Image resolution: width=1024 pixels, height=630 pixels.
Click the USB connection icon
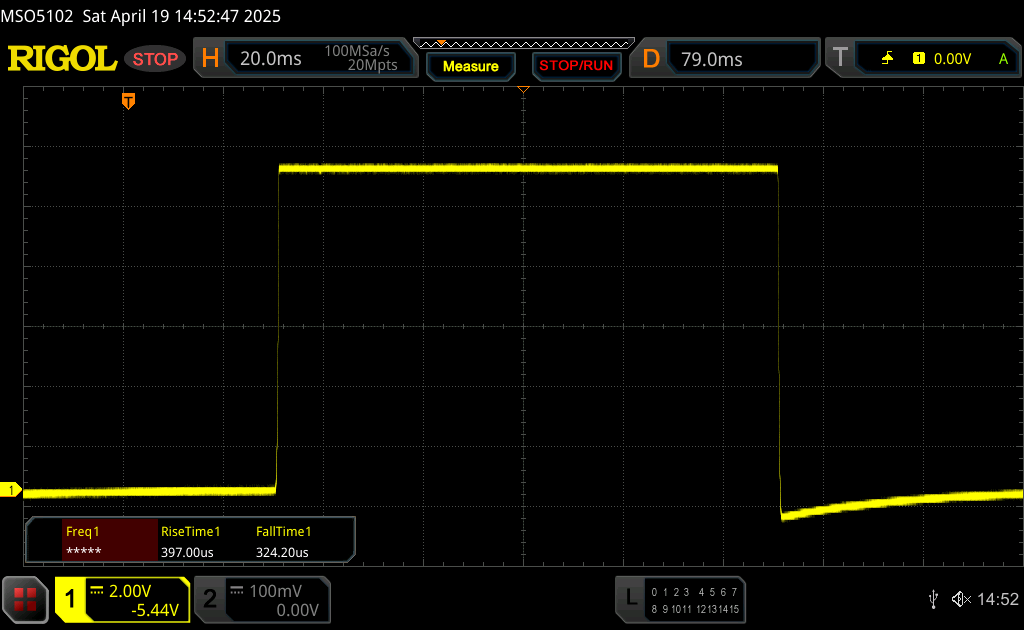click(933, 599)
